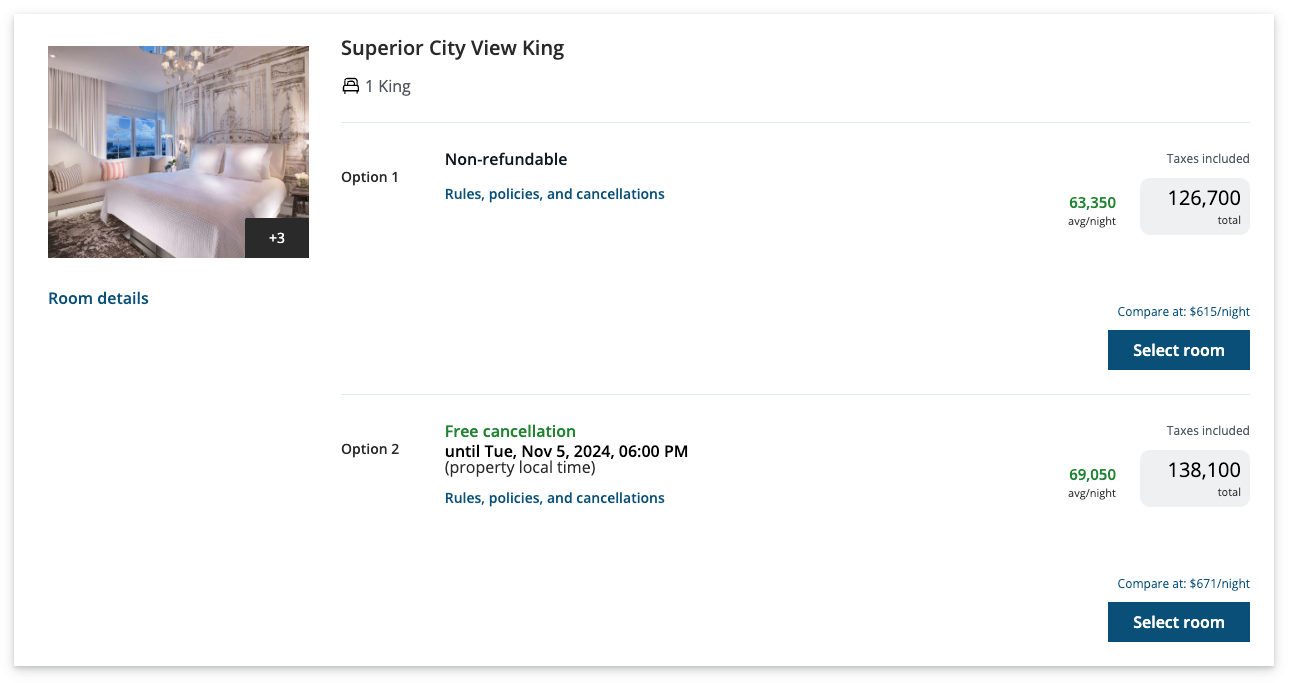Click the 63,350 avg/night price
This screenshot has height=683, width=1307.
coord(1092,203)
